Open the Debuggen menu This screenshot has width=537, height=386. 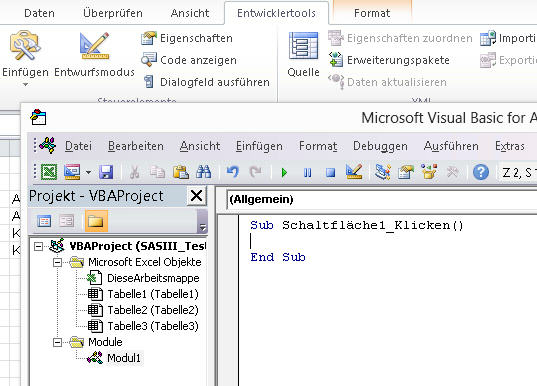click(380, 146)
